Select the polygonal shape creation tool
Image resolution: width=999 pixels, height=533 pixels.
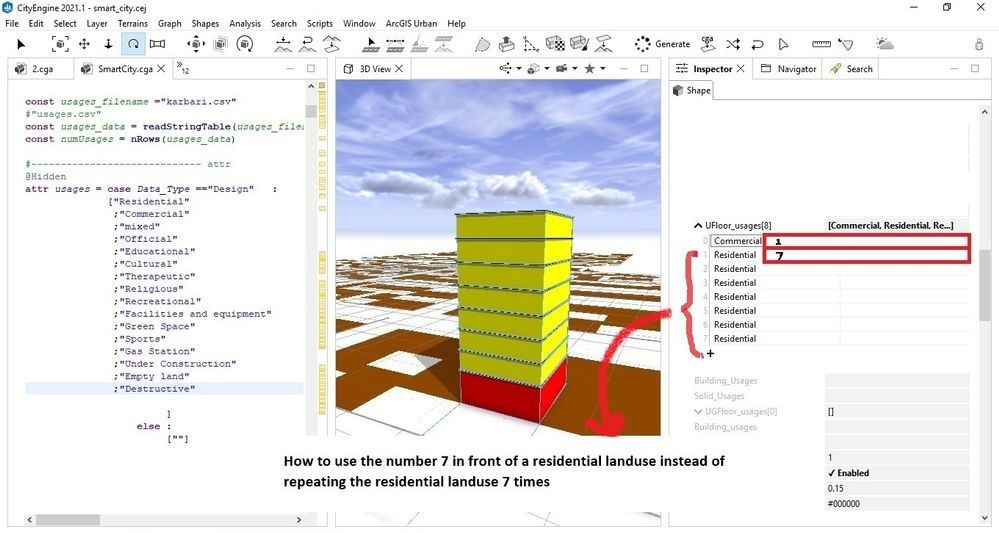tap(482, 44)
